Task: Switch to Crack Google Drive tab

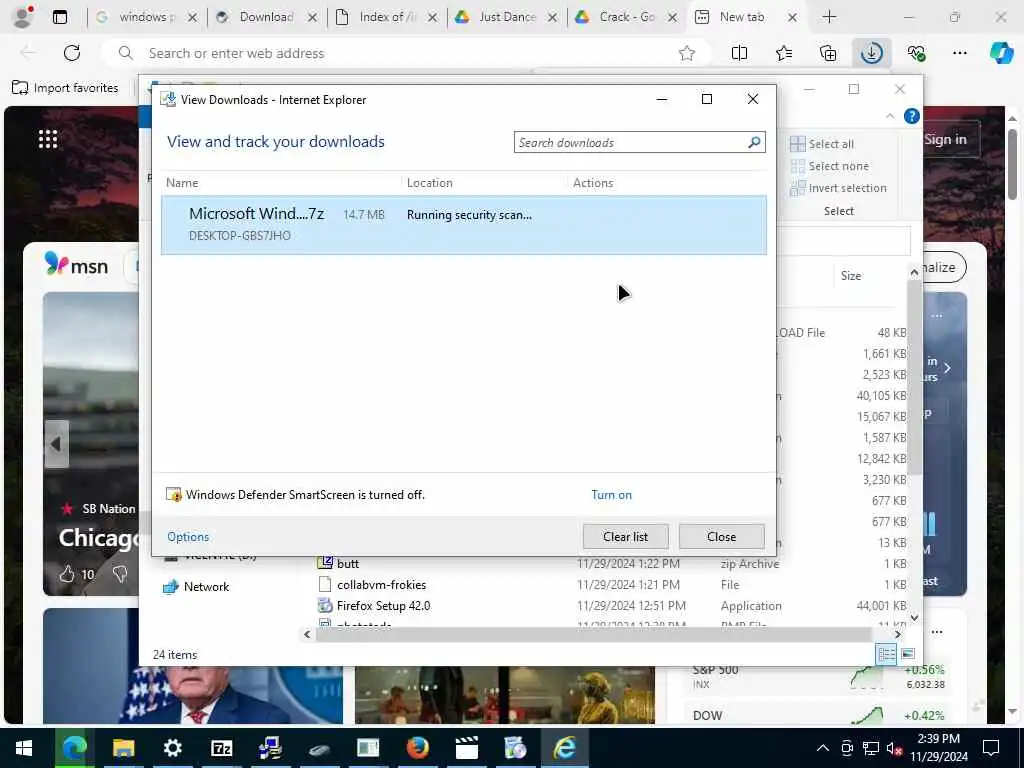Action: tap(626, 17)
